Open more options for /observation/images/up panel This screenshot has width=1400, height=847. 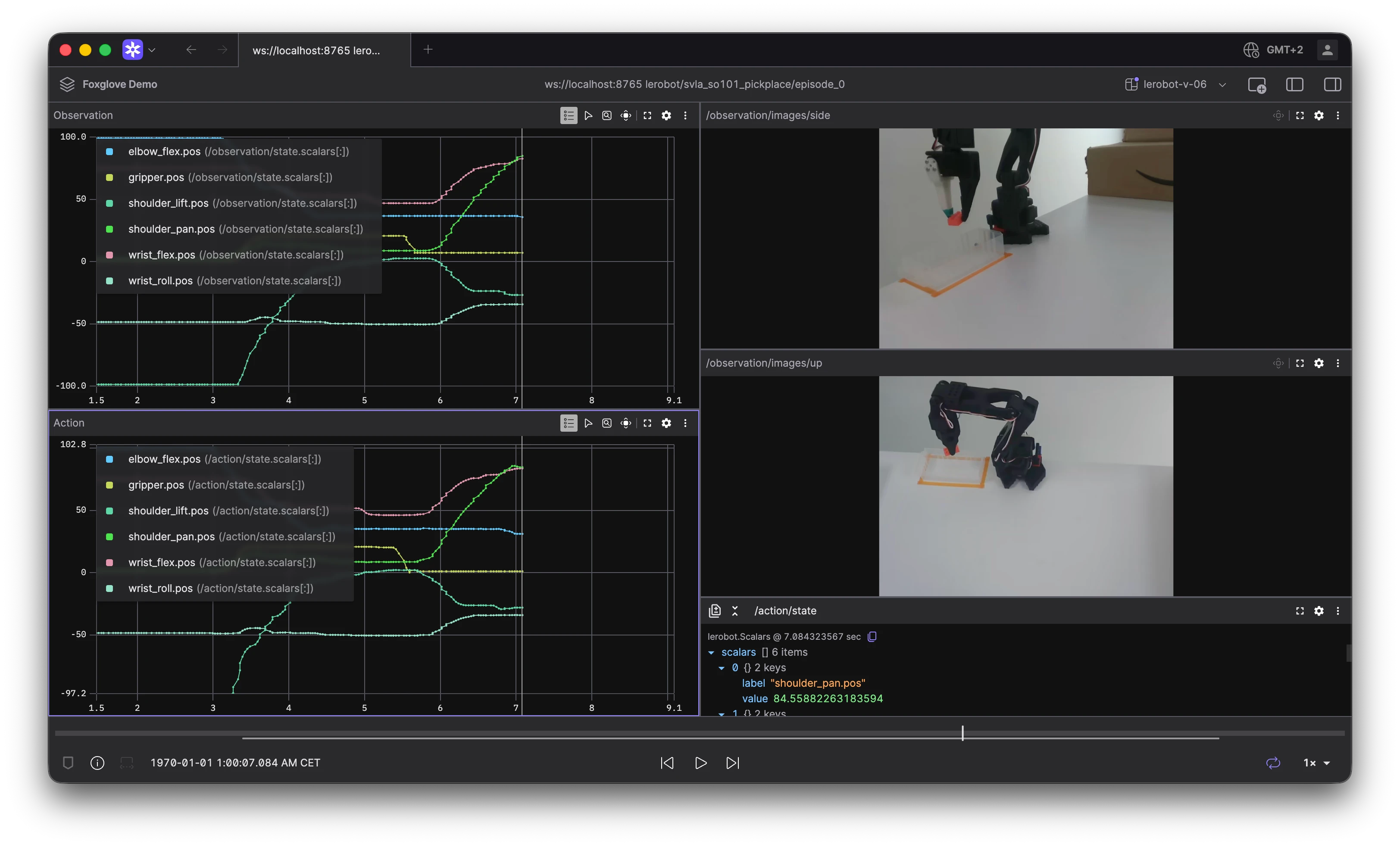[x=1338, y=363]
